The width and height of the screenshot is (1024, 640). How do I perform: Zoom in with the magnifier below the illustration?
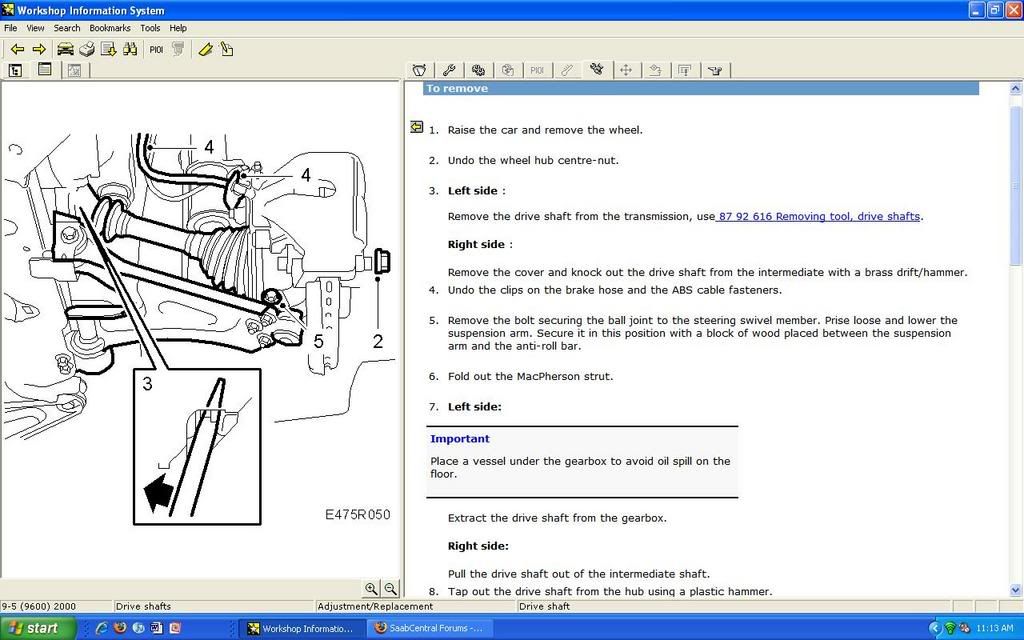[372, 588]
